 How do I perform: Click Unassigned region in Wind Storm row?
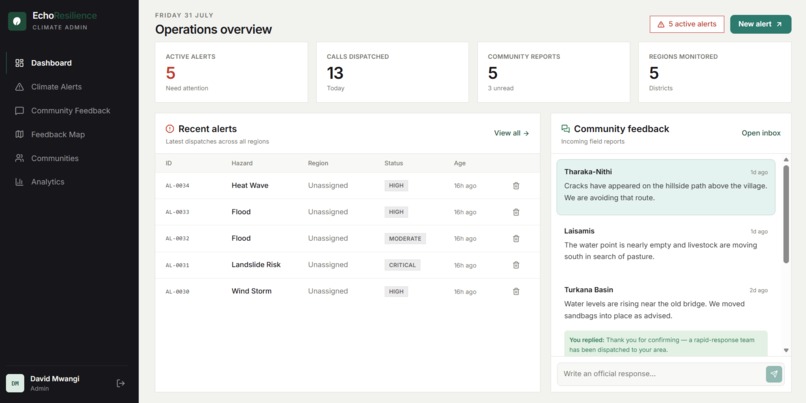[x=328, y=291]
